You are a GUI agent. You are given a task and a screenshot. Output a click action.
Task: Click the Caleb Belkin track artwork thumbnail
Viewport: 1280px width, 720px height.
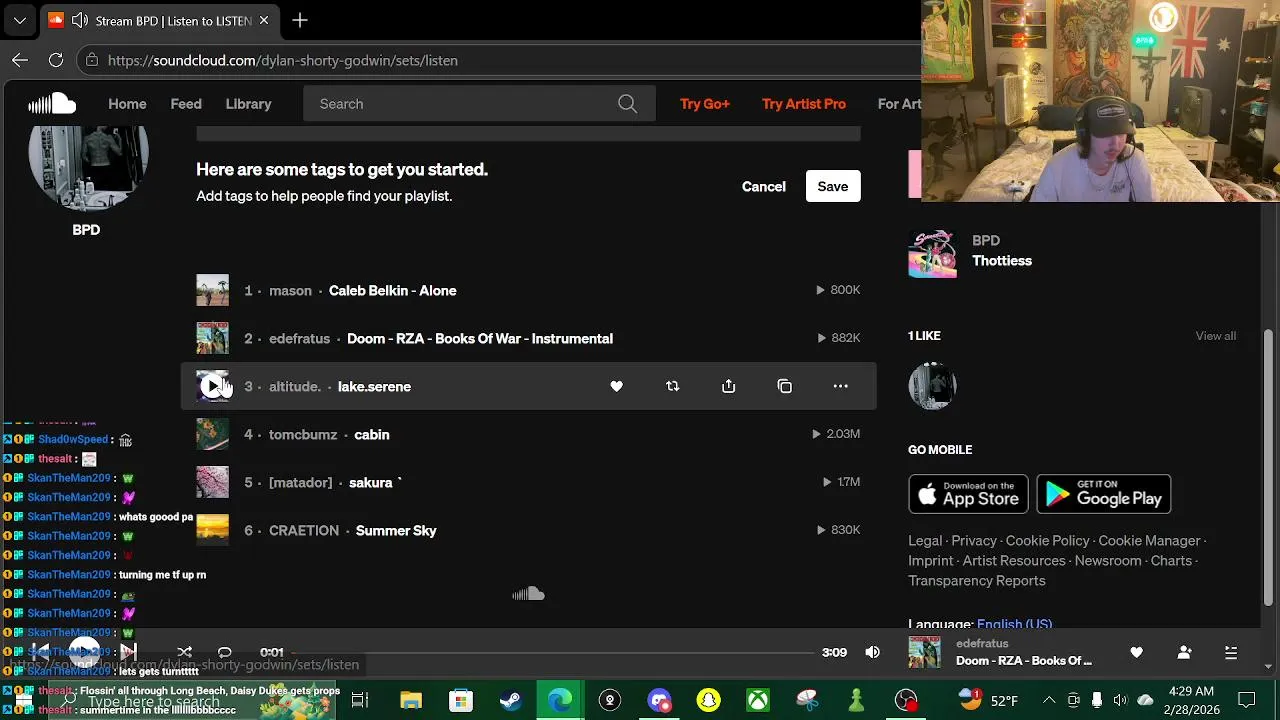(212, 290)
